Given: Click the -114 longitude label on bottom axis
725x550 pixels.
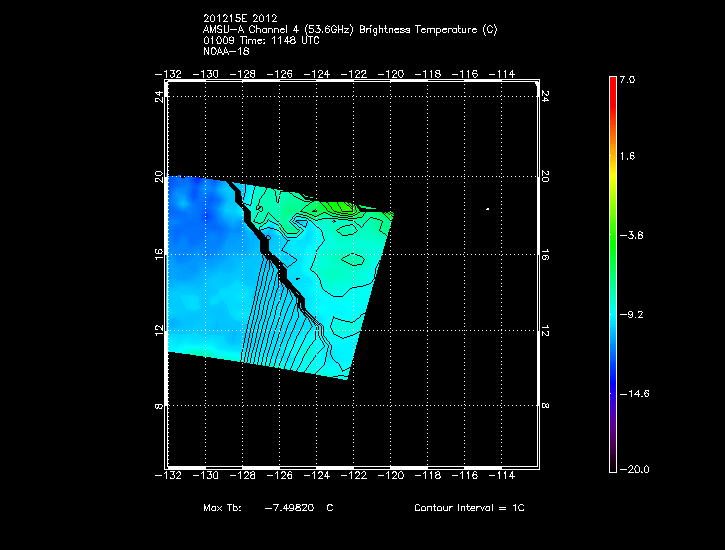Looking at the screenshot, I should (503, 475).
